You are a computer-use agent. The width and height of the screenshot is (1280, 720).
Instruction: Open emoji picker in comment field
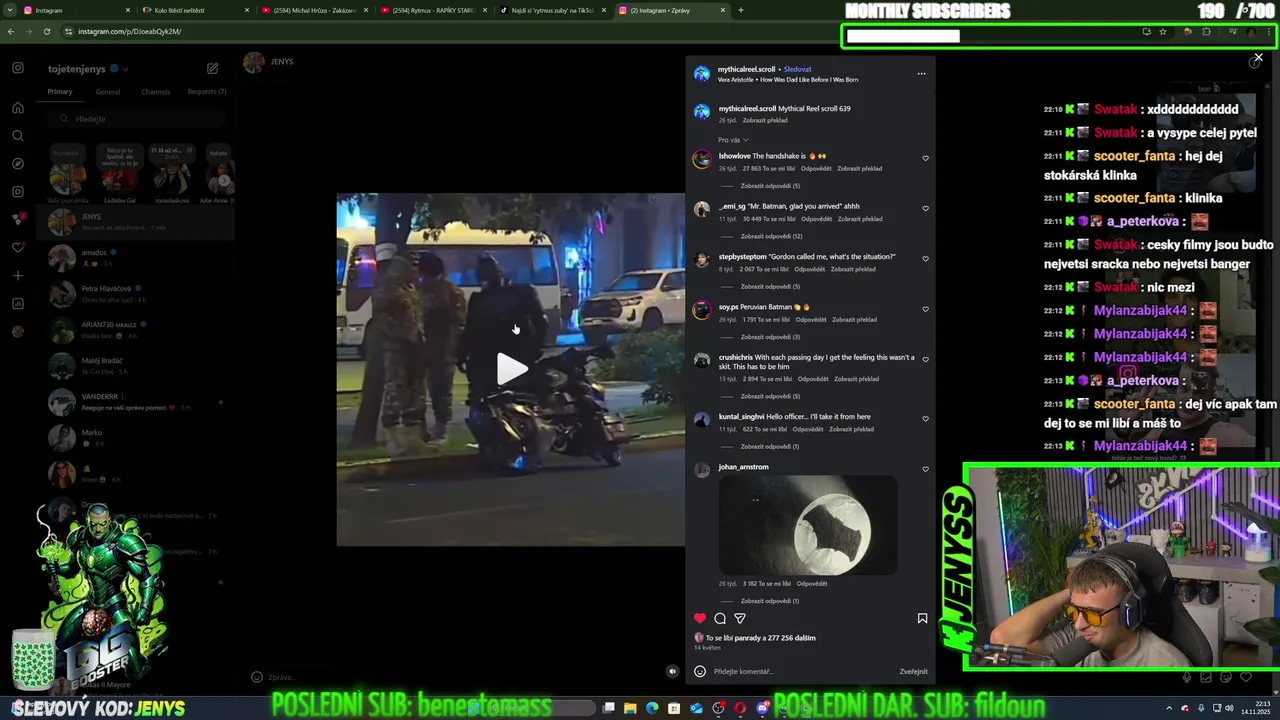click(x=700, y=671)
